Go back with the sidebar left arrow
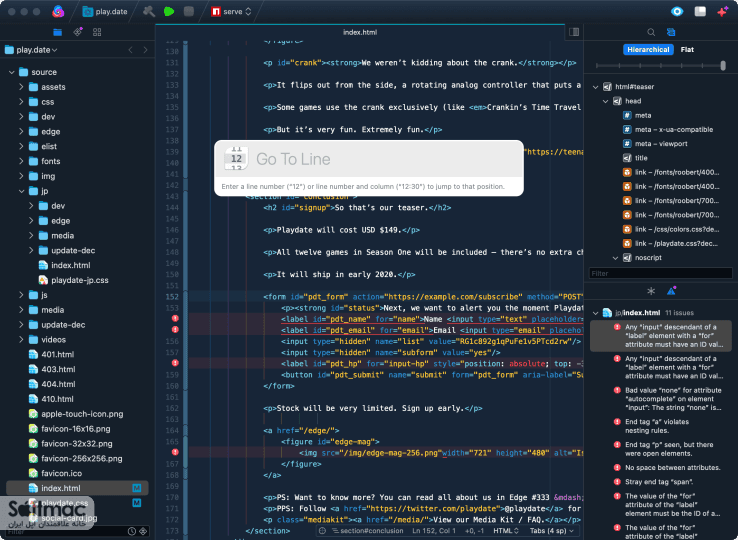The width and height of the screenshot is (738, 540). (130, 50)
